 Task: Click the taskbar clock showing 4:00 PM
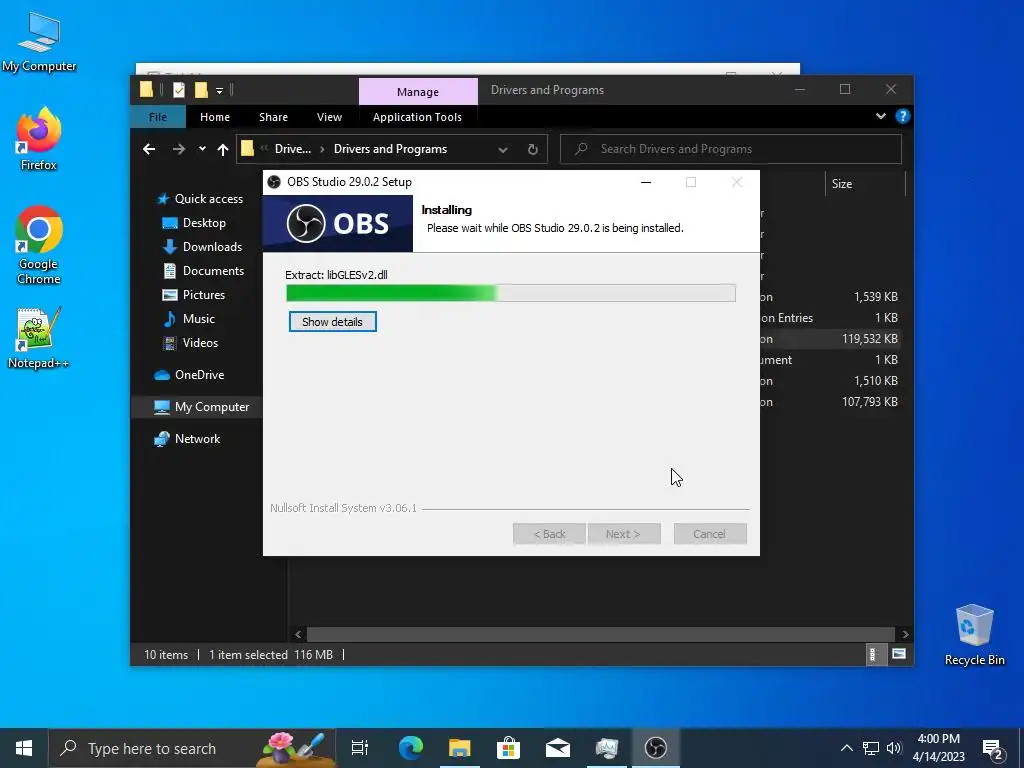[938, 748]
